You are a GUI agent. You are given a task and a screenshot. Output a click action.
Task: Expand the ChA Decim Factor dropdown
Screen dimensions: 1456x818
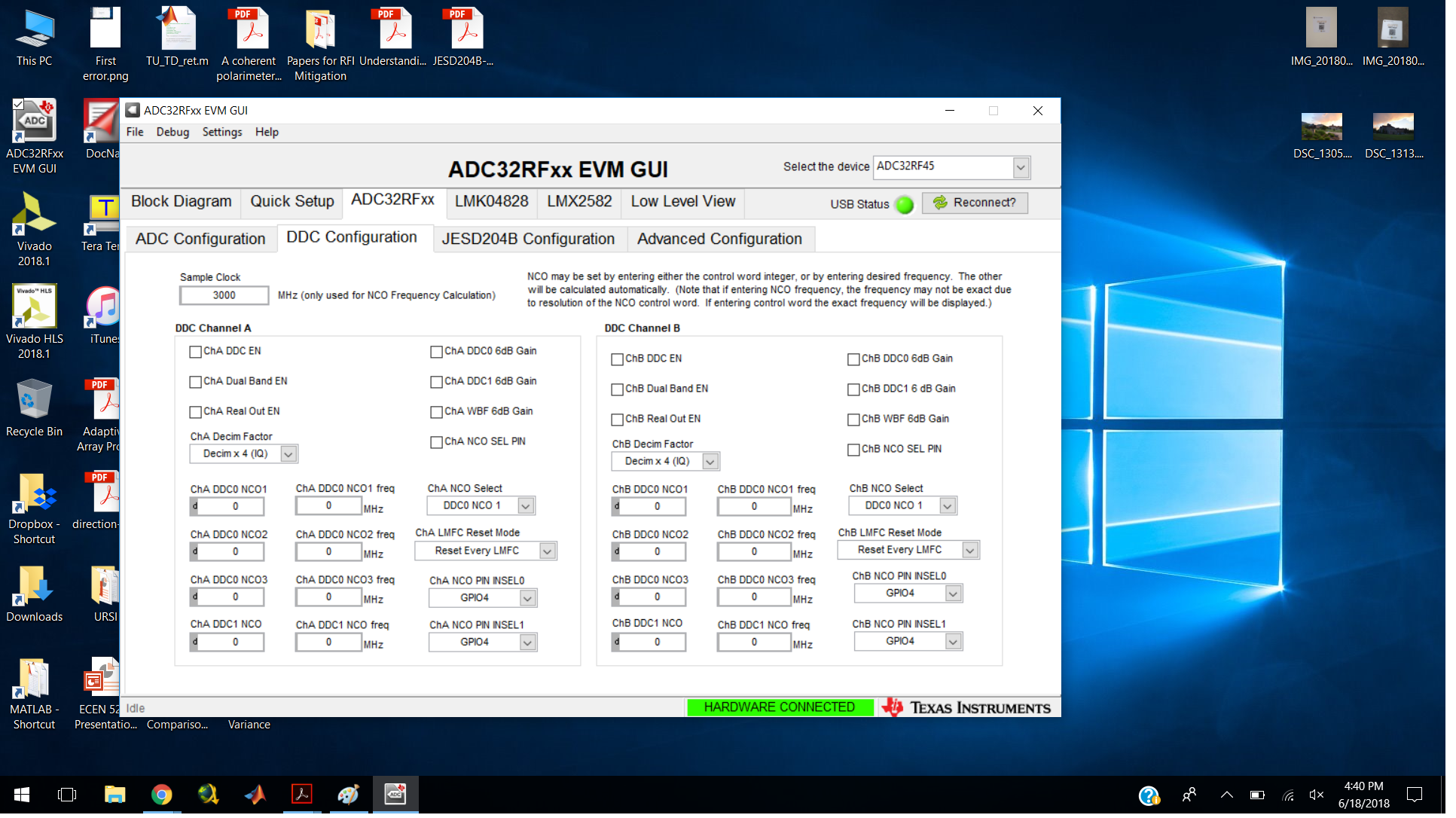pos(288,454)
